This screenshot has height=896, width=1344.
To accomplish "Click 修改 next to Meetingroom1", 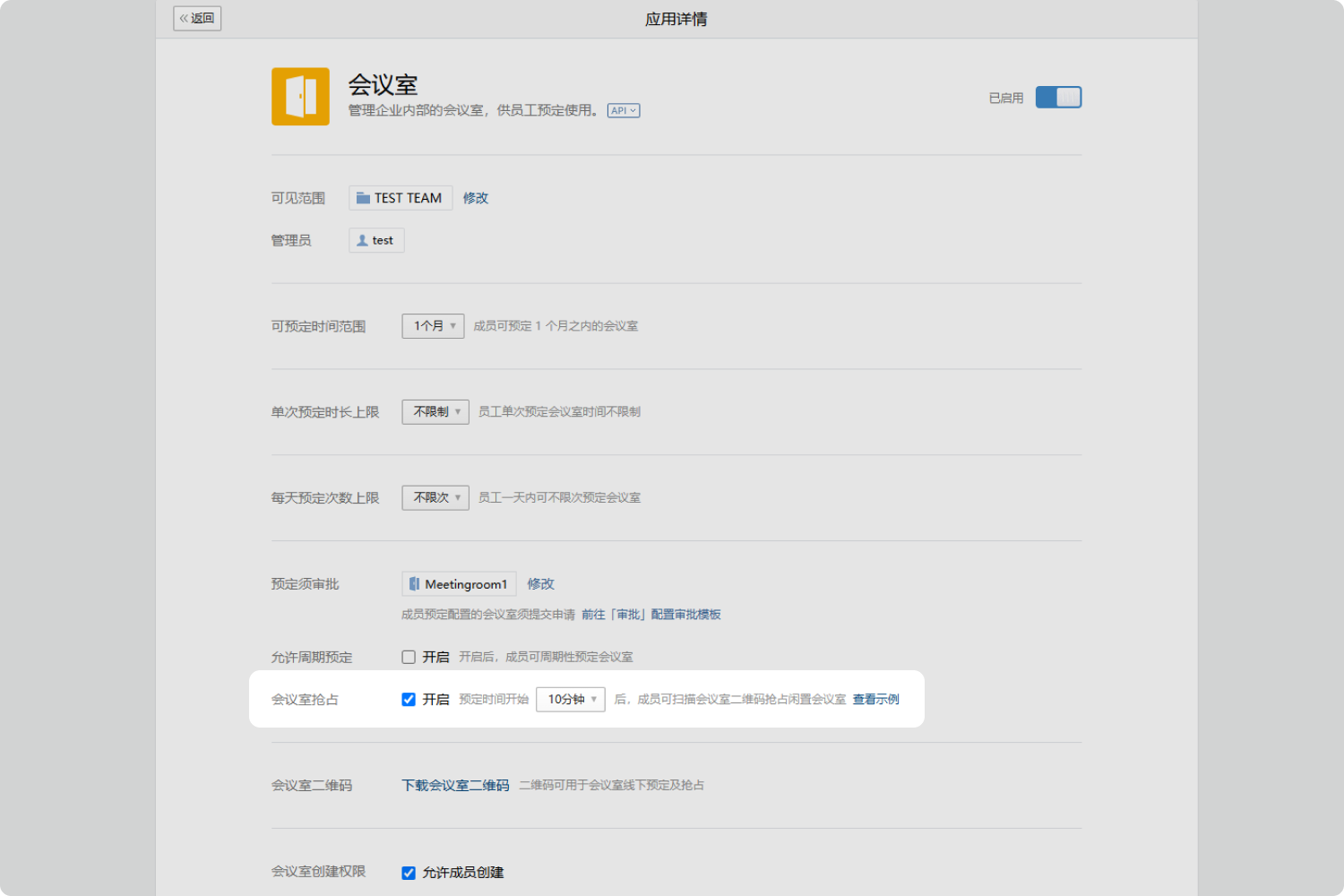I will [x=540, y=584].
